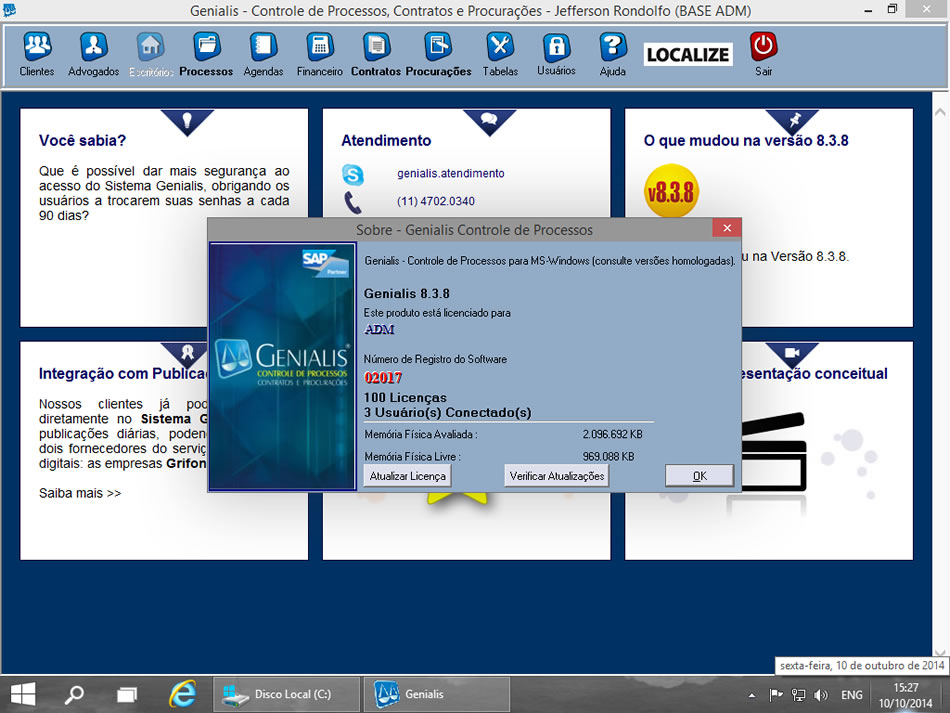This screenshot has width=950, height=713.
Task: Click the yellow v8.3.8 badge
Action: tap(671, 191)
